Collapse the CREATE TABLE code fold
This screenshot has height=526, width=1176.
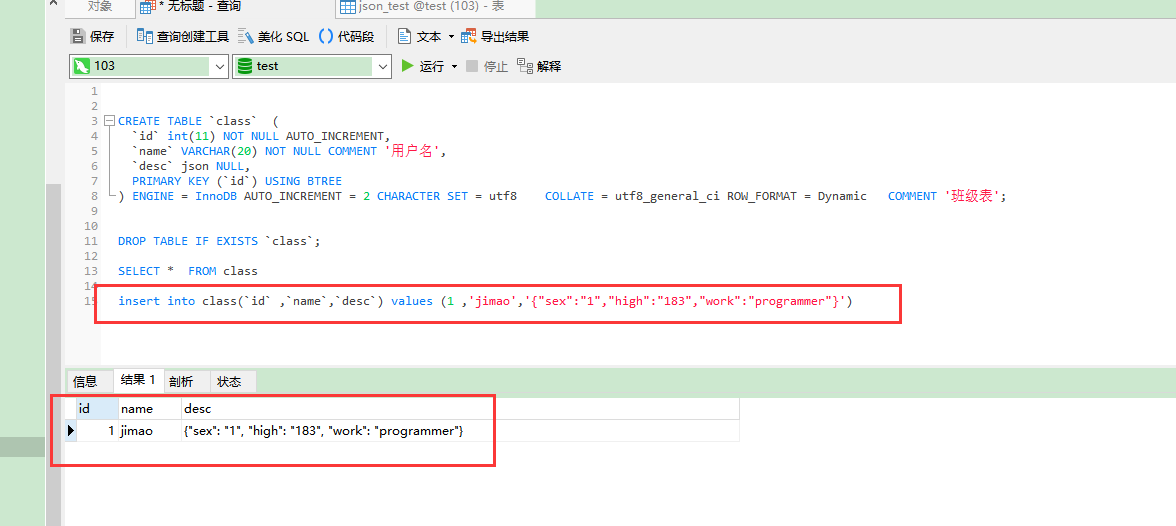point(110,121)
